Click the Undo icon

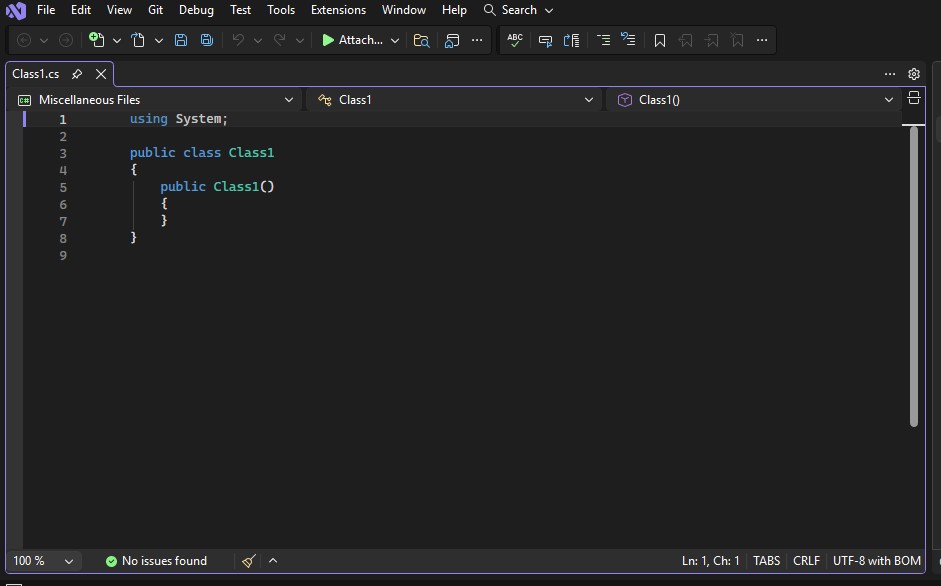pyautogui.click(x=239, y=40)
